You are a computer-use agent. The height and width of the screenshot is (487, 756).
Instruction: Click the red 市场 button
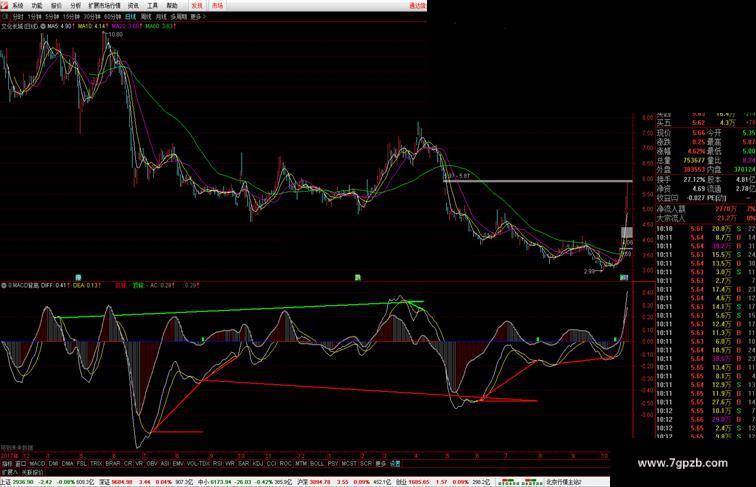click(217, 6)
